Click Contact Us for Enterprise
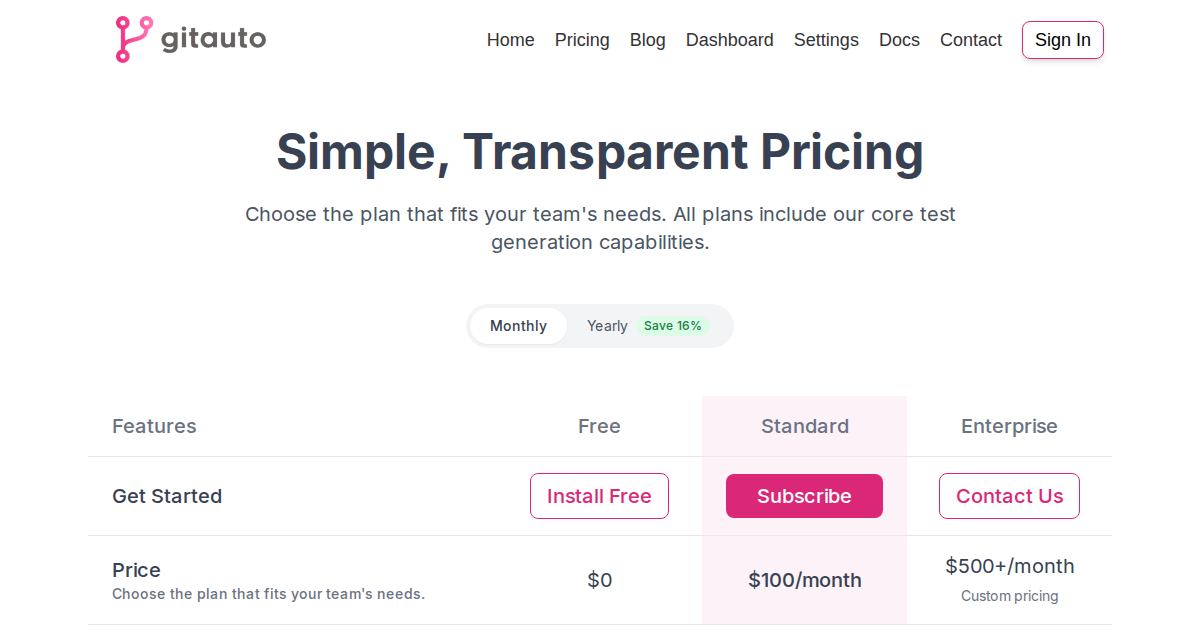Viewport: 1200px width, 630px height. [1009, 496]
